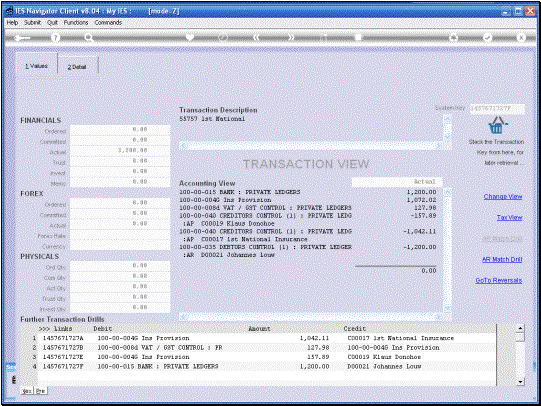Click the back arrow toolbar icon

coord(22,38)
